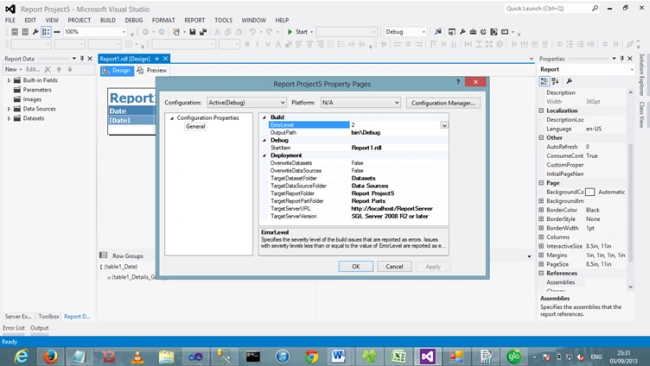Click the New button in Report Data

pyautogui.click(x=13, y=70)
